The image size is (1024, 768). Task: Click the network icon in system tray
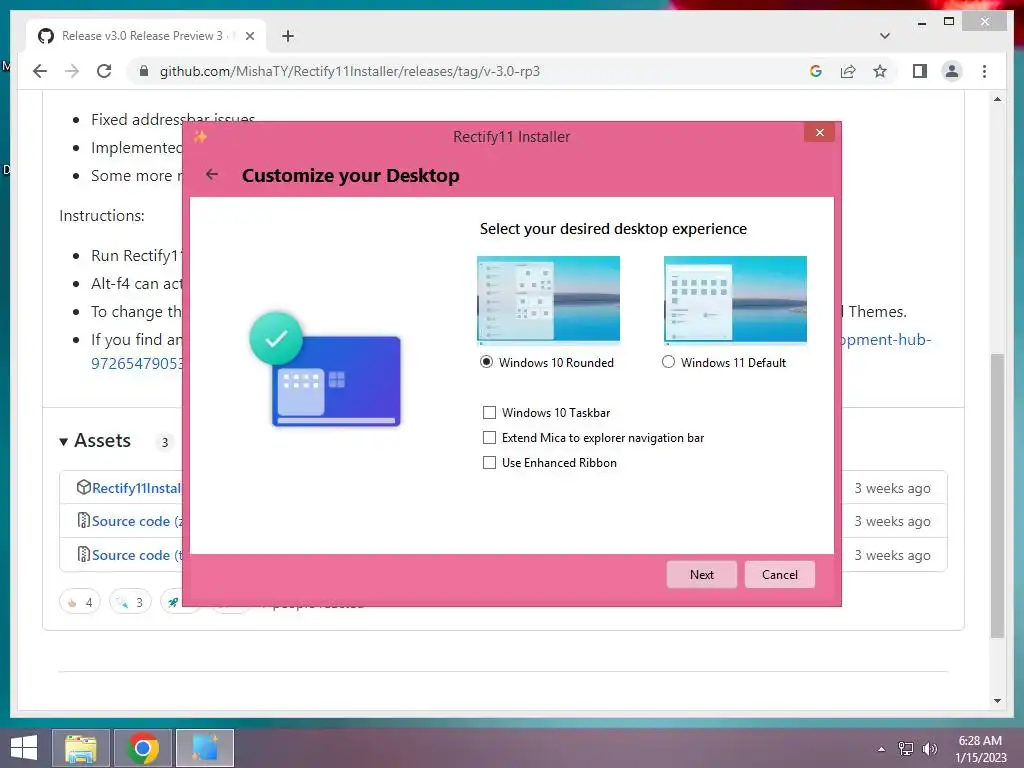click(906, 749)
